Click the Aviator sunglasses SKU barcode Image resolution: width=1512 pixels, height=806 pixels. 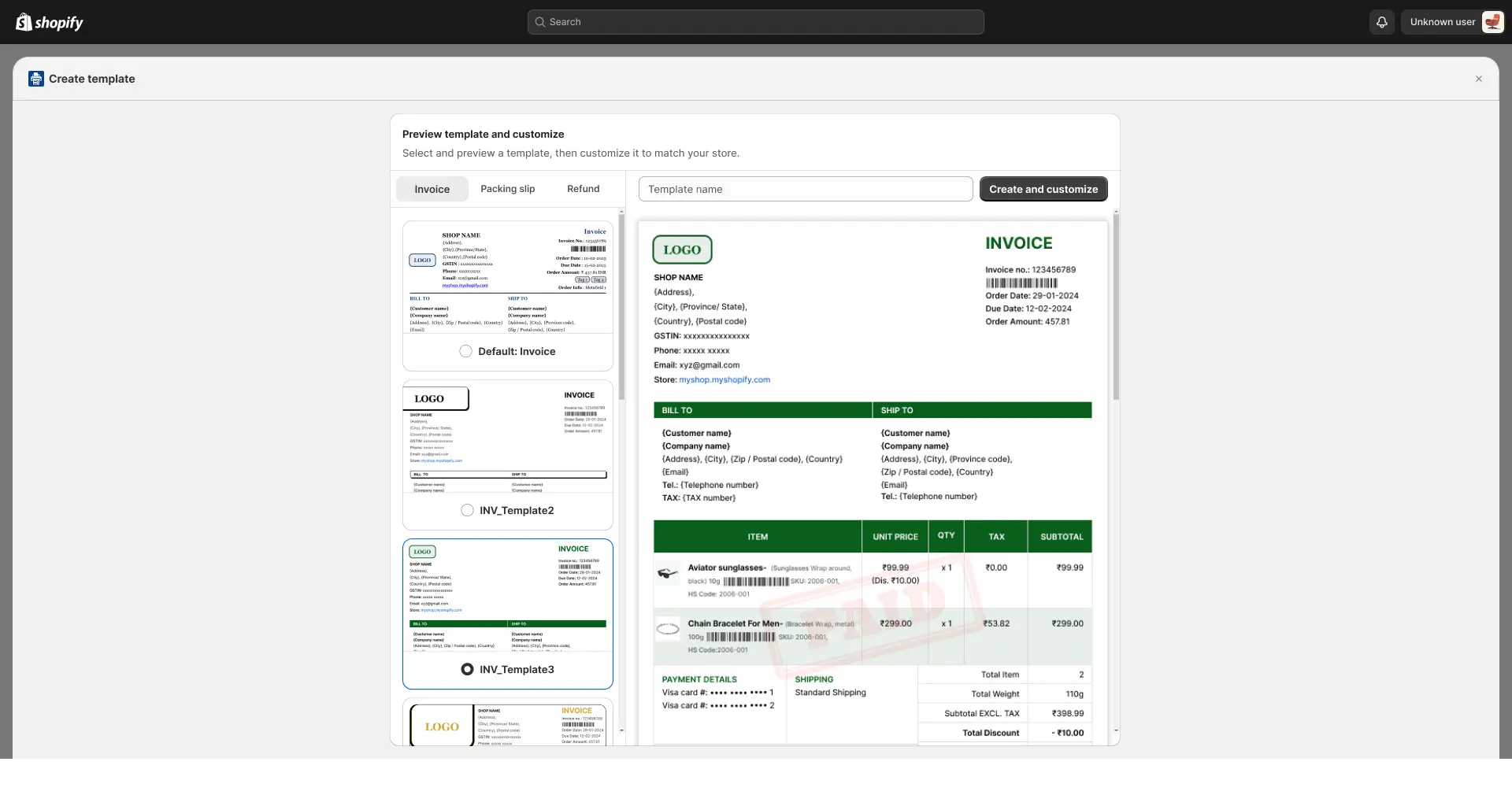756,582
